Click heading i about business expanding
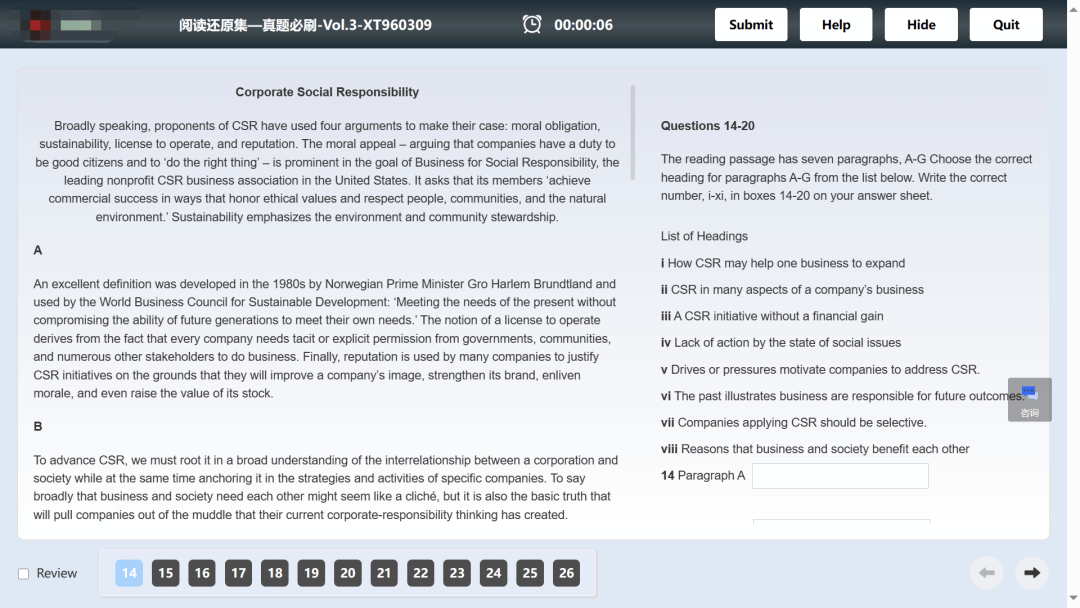1080x608 pixels. [782, 263]
